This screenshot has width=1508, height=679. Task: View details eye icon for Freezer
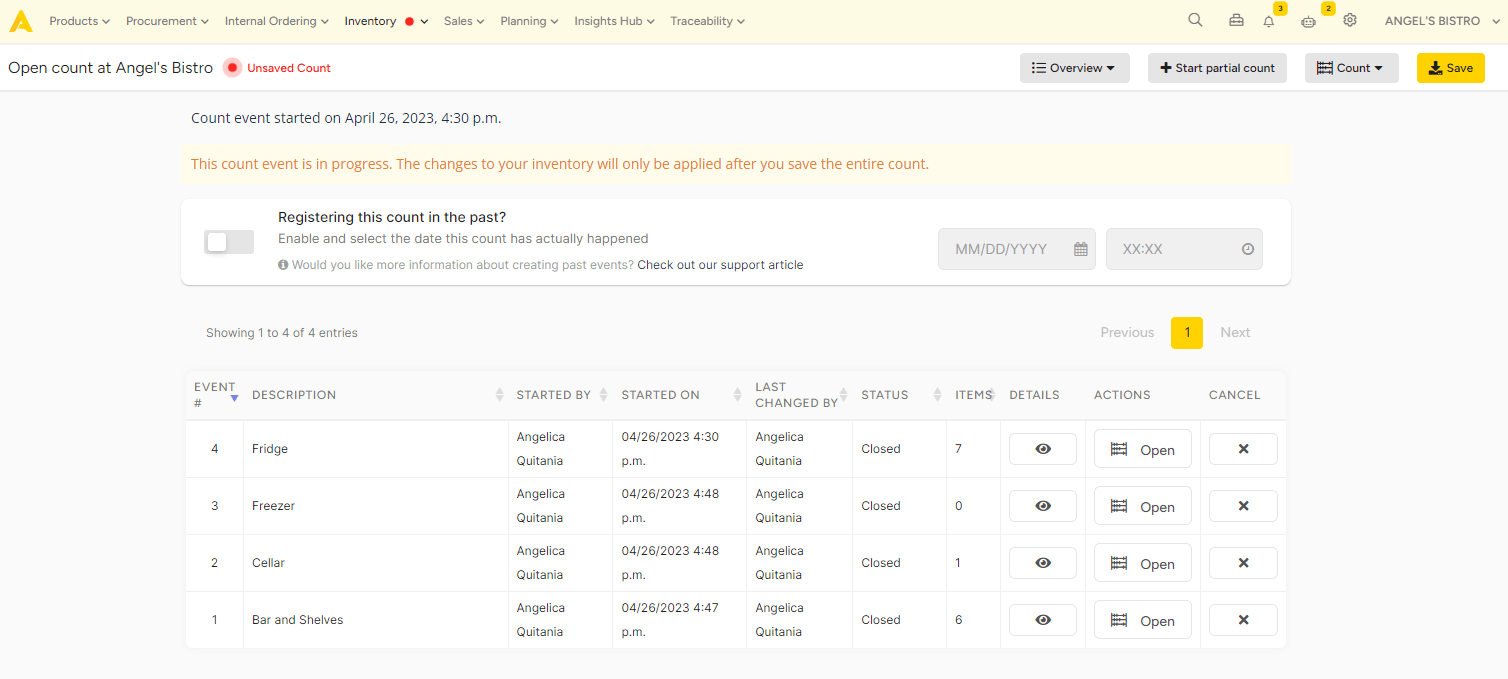coord(1043,506)
